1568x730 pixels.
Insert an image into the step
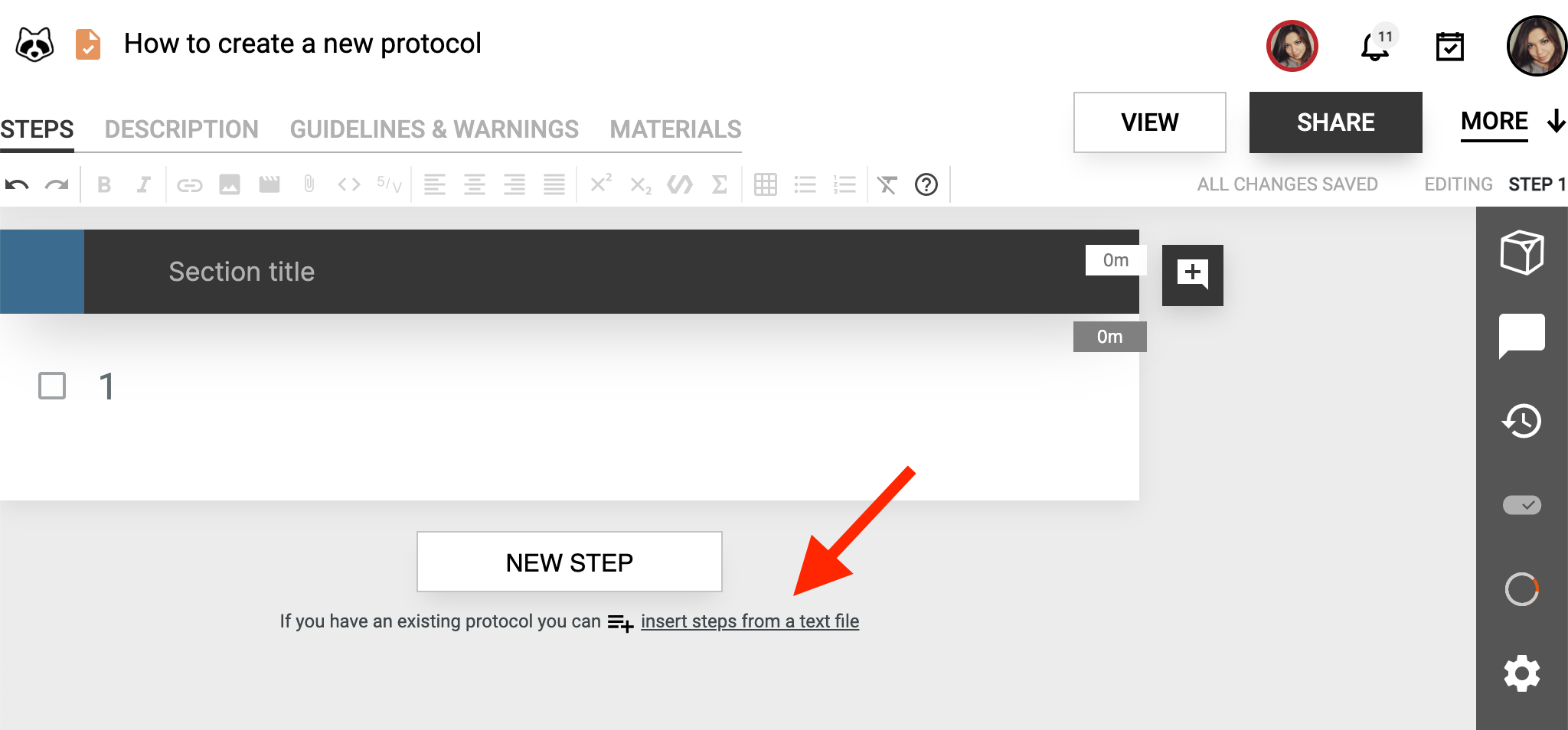(x=229, y=184)
